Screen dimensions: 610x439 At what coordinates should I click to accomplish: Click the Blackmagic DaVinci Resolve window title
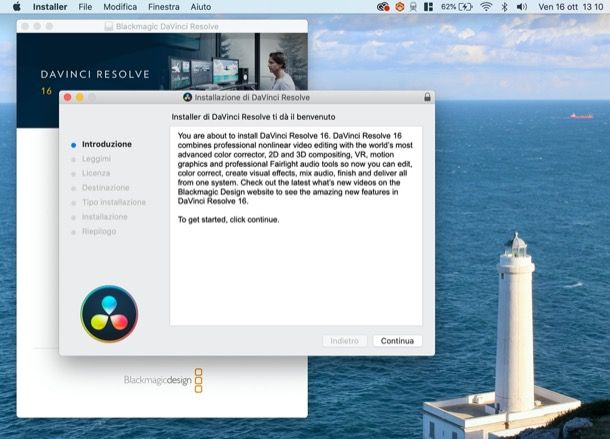pyautogui.click(x=167, y=26)
